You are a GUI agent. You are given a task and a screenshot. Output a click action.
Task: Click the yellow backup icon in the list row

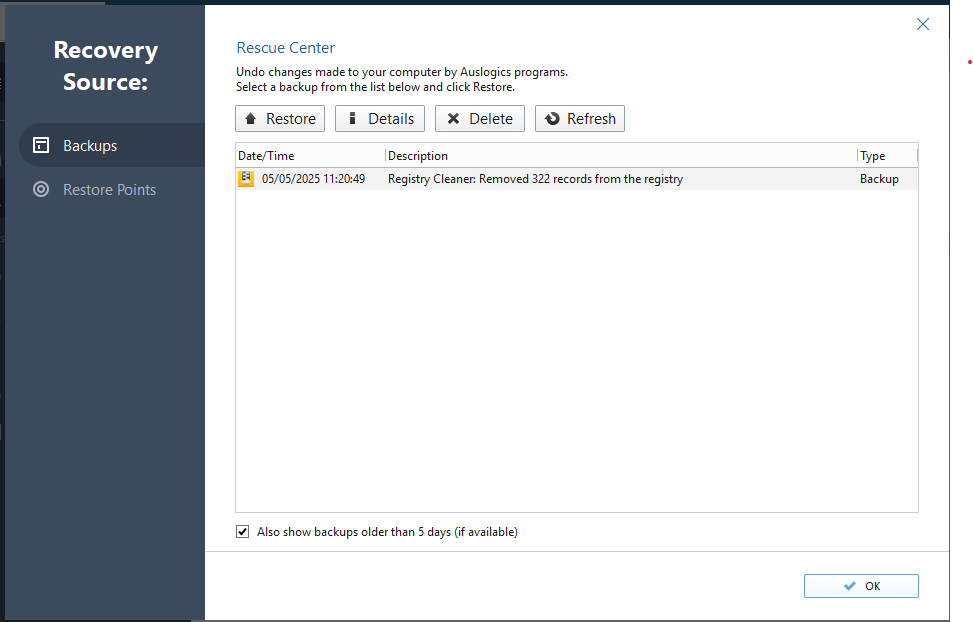coord(246,179)
